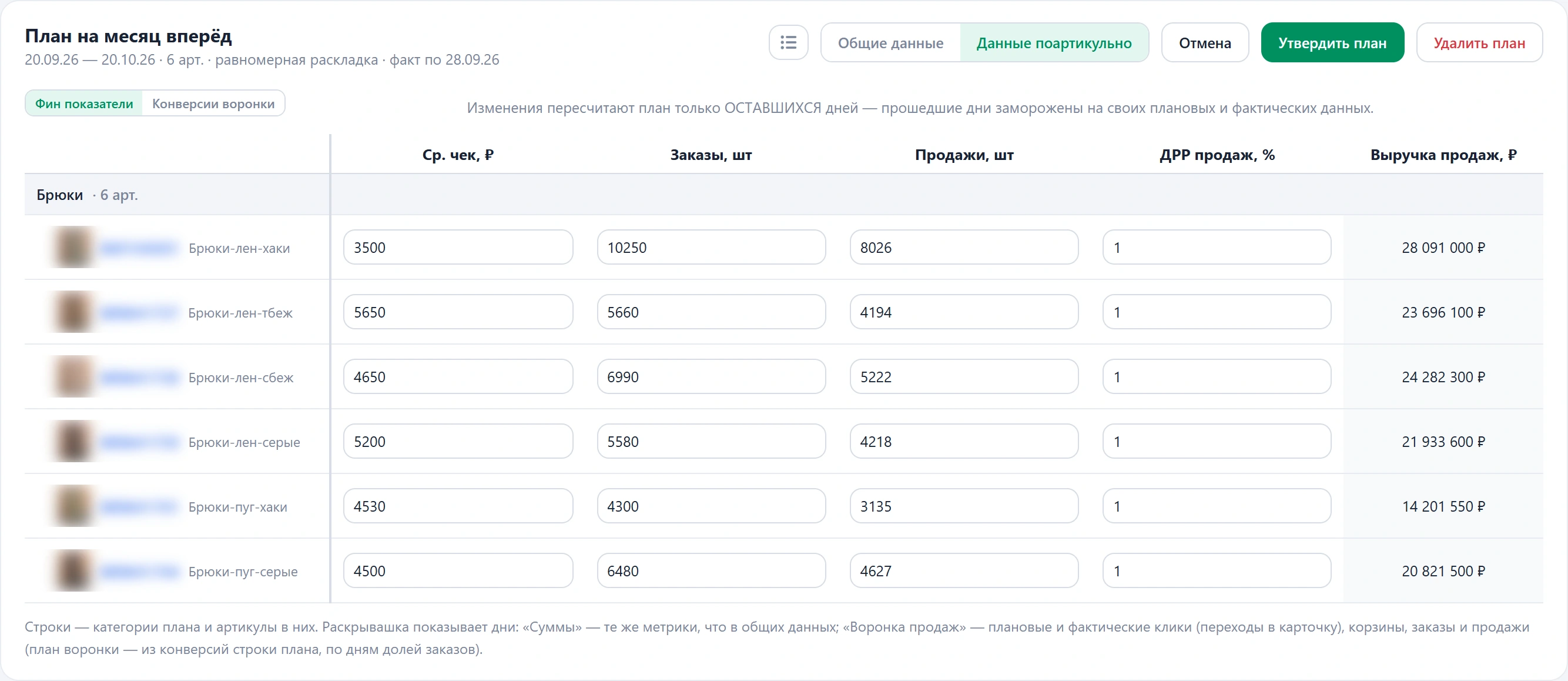
Task: Click thumbnail of Брюки-пуг-хаки
Action: tap(73, 506)
